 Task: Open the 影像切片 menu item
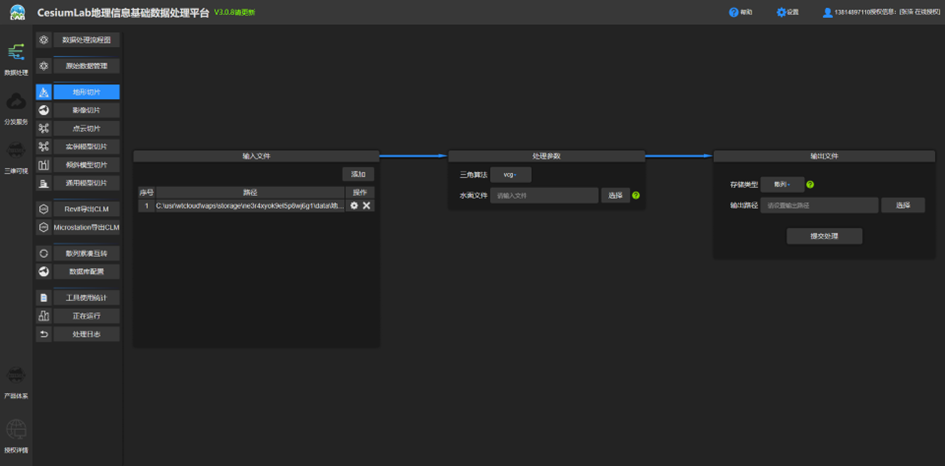point(87,110)
